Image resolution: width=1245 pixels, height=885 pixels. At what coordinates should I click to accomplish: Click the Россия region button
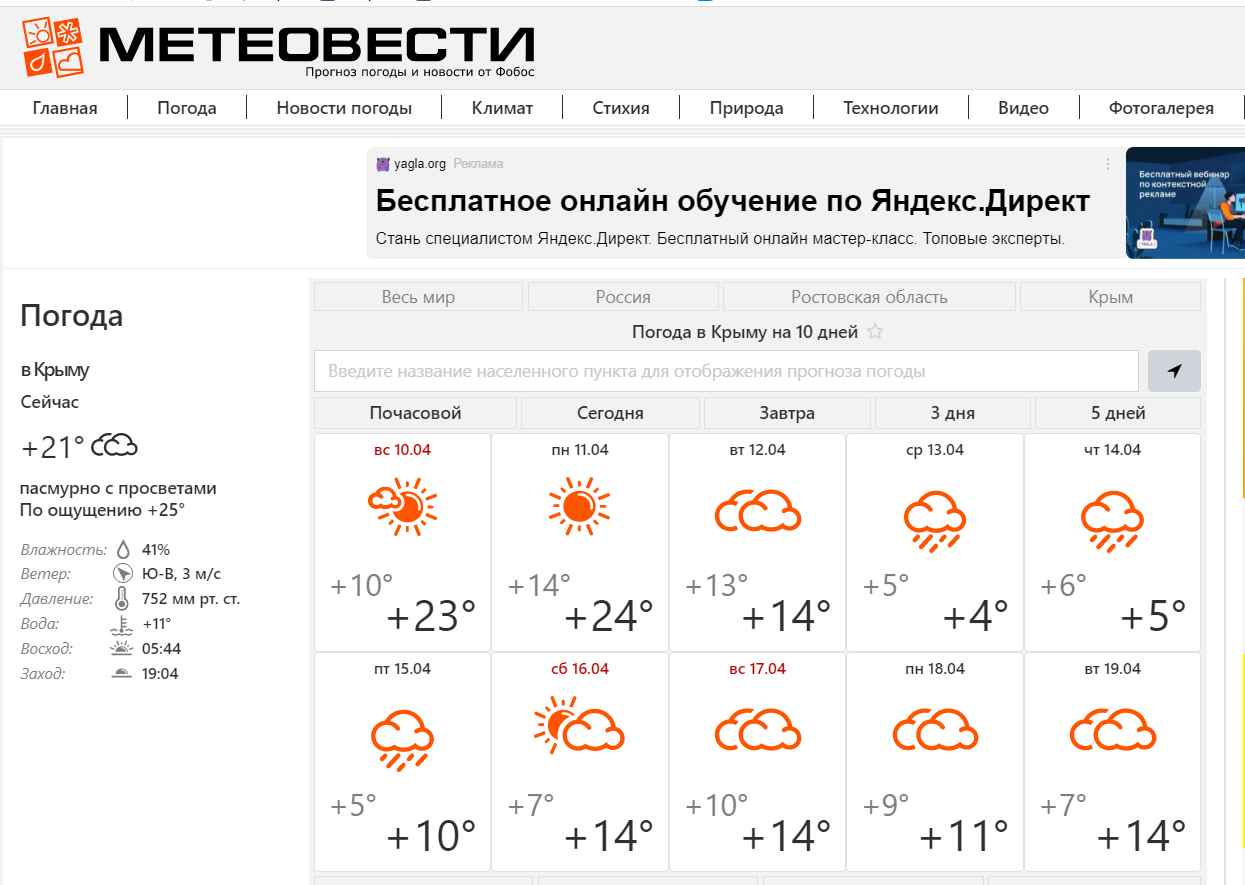[623, 297]
